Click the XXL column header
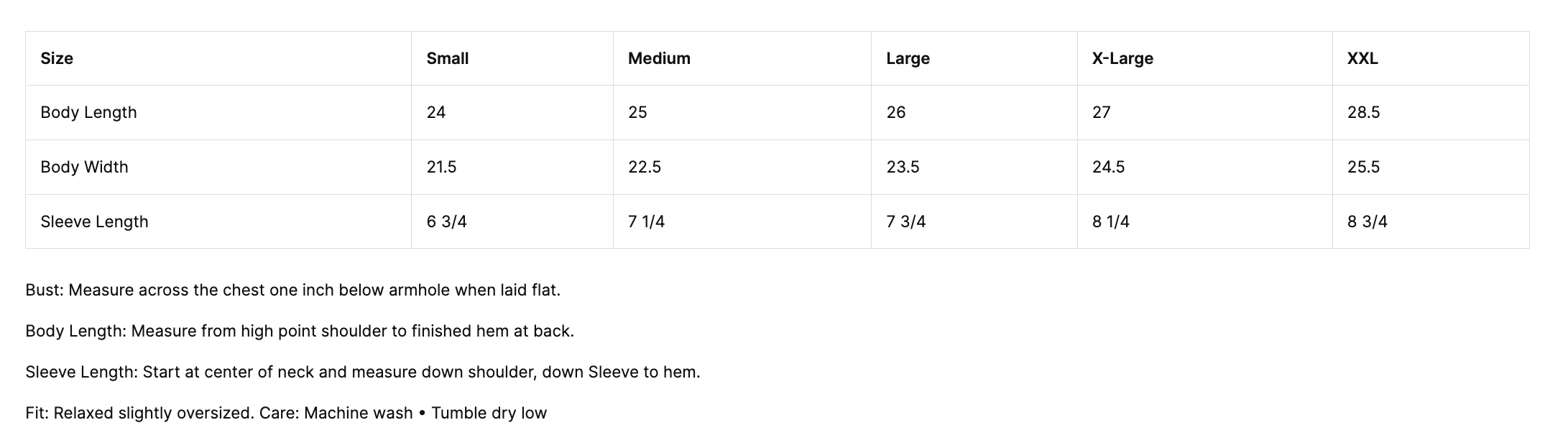This screenshot has height=443, width=1568. click(x=1362, y=58)
